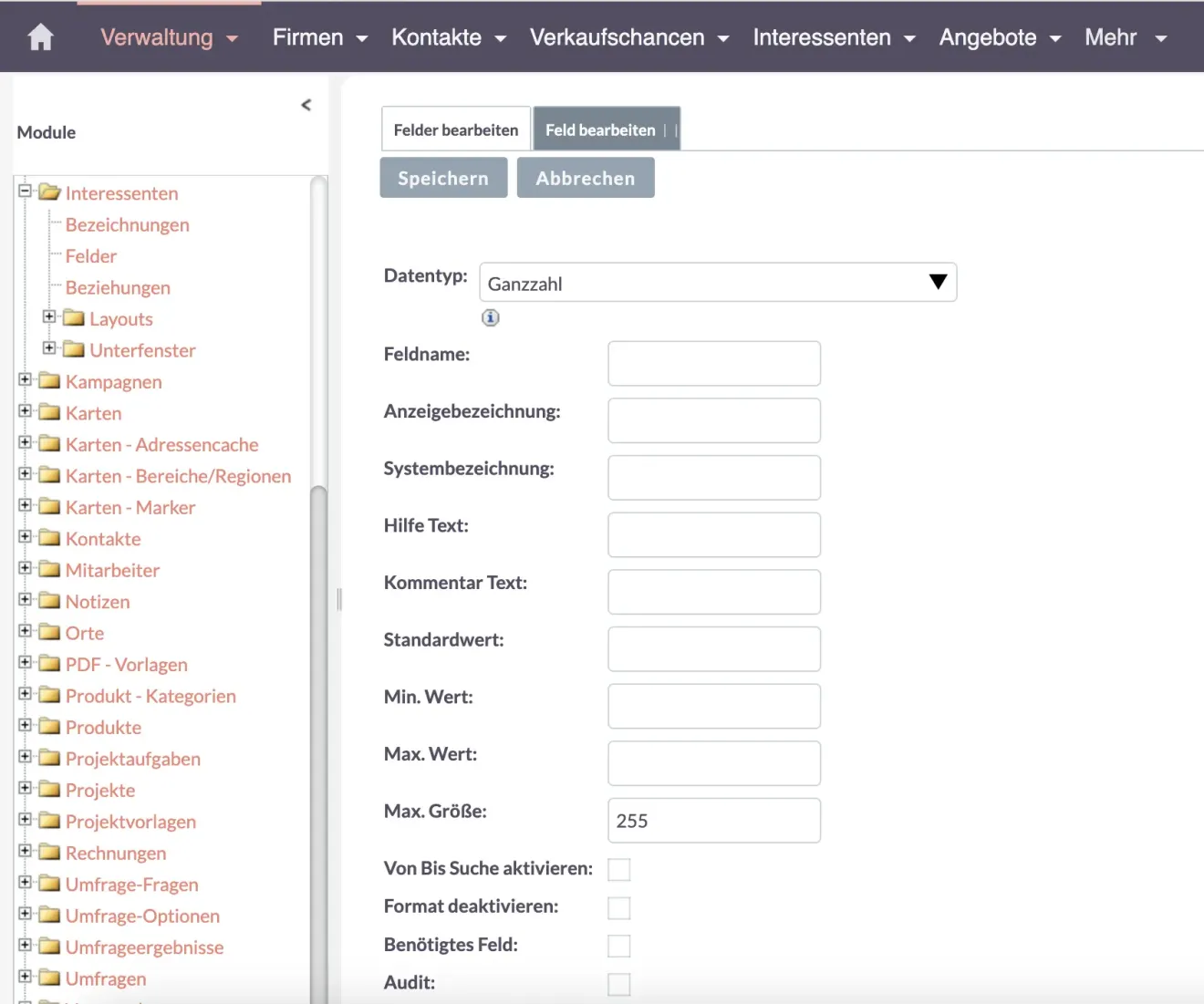Viewport: 1204px width, 1004px height.
Task: Click the home icon in navigation bar
Action: click(40, 37)
